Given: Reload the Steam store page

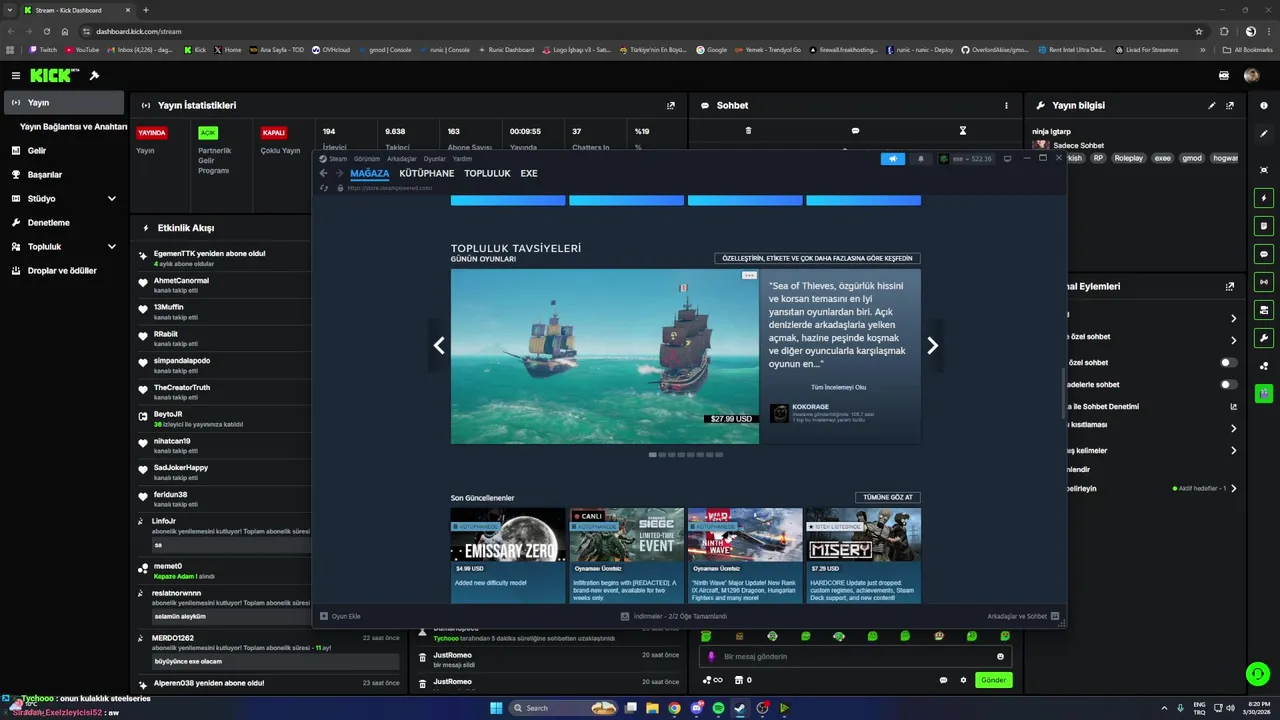Looking at the screenshot, I should [323, 188].
